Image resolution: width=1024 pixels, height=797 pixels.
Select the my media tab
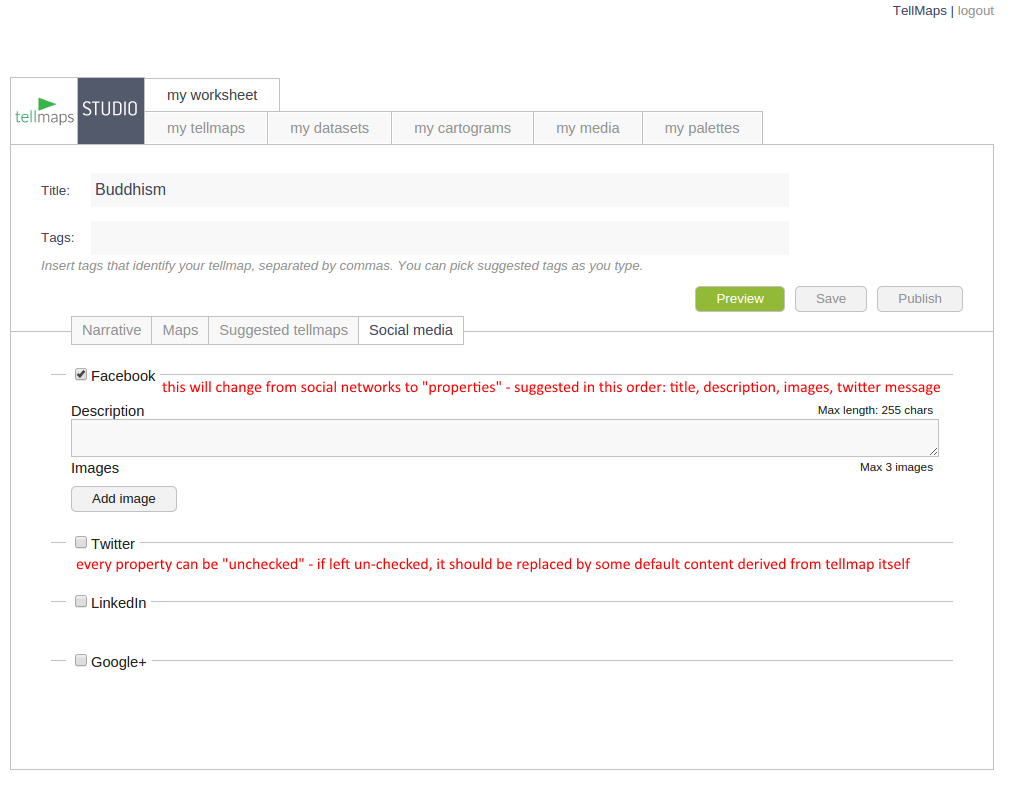pyautogui.click(x=588, y=128)
